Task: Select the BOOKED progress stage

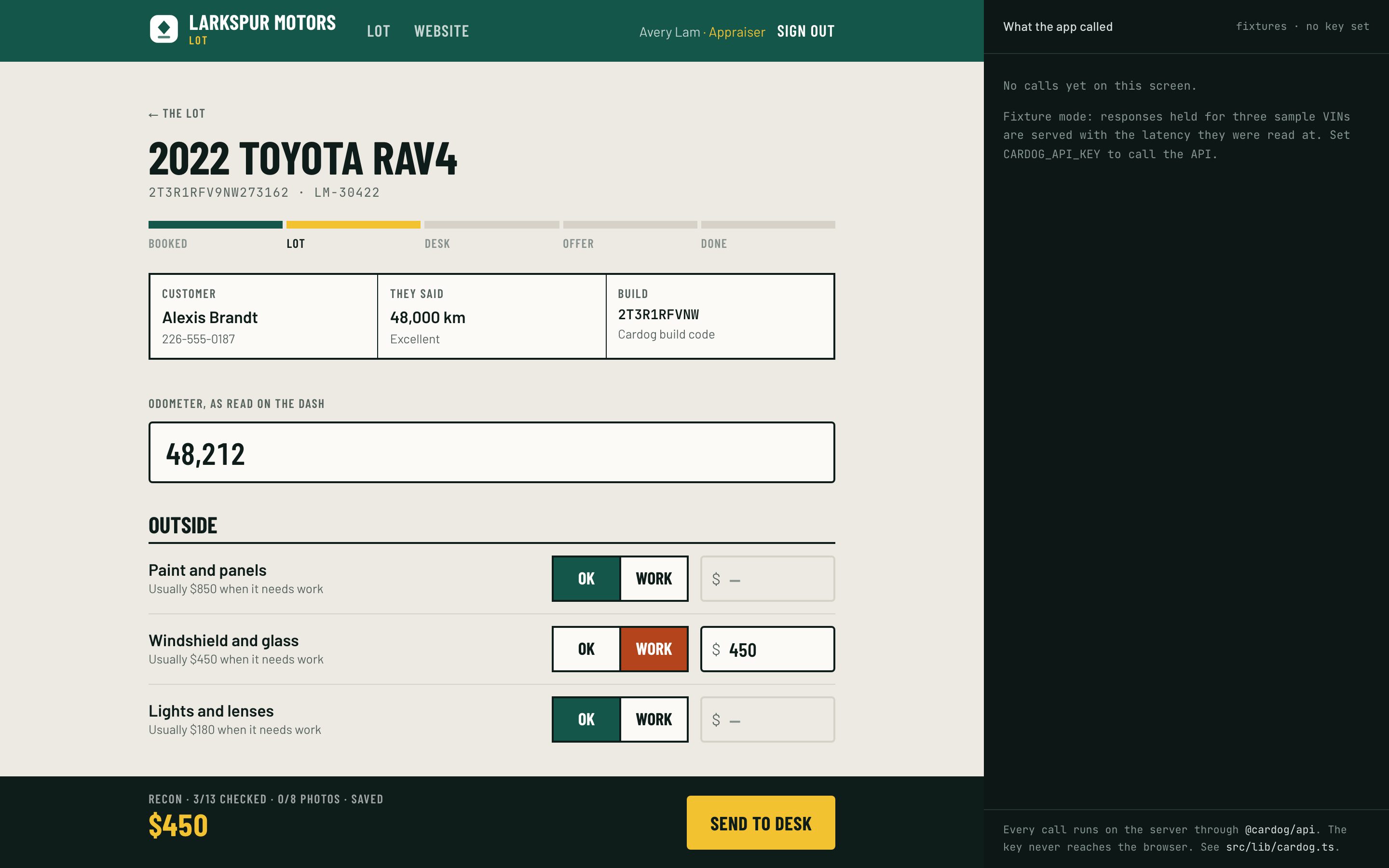Action: (x=215, y=235)
